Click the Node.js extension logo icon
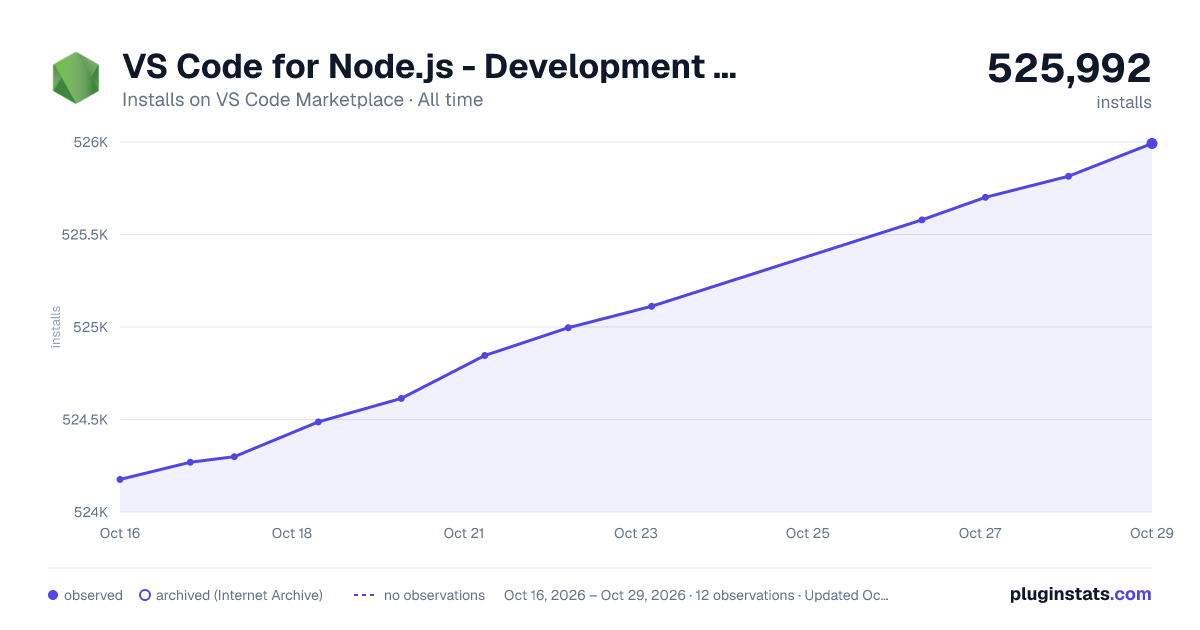Screen dimensions: 1200x630 (76, 78)
